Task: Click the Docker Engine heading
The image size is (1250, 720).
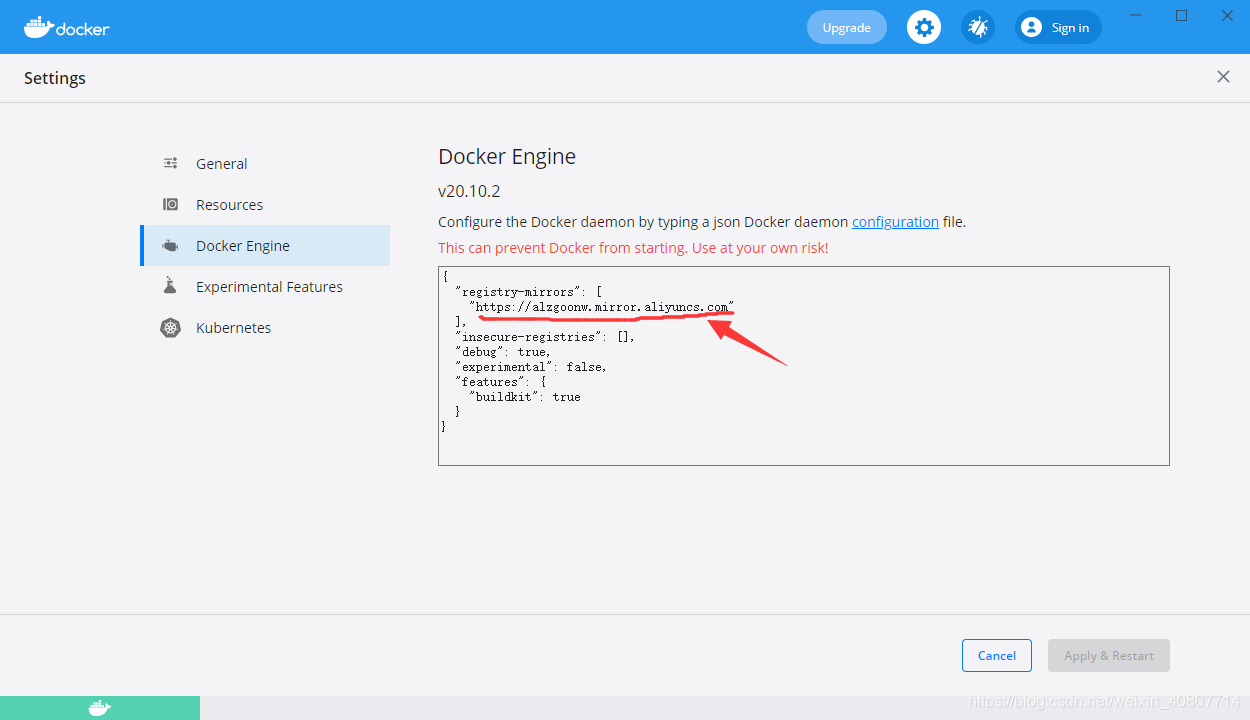Action: pos(507,156)
